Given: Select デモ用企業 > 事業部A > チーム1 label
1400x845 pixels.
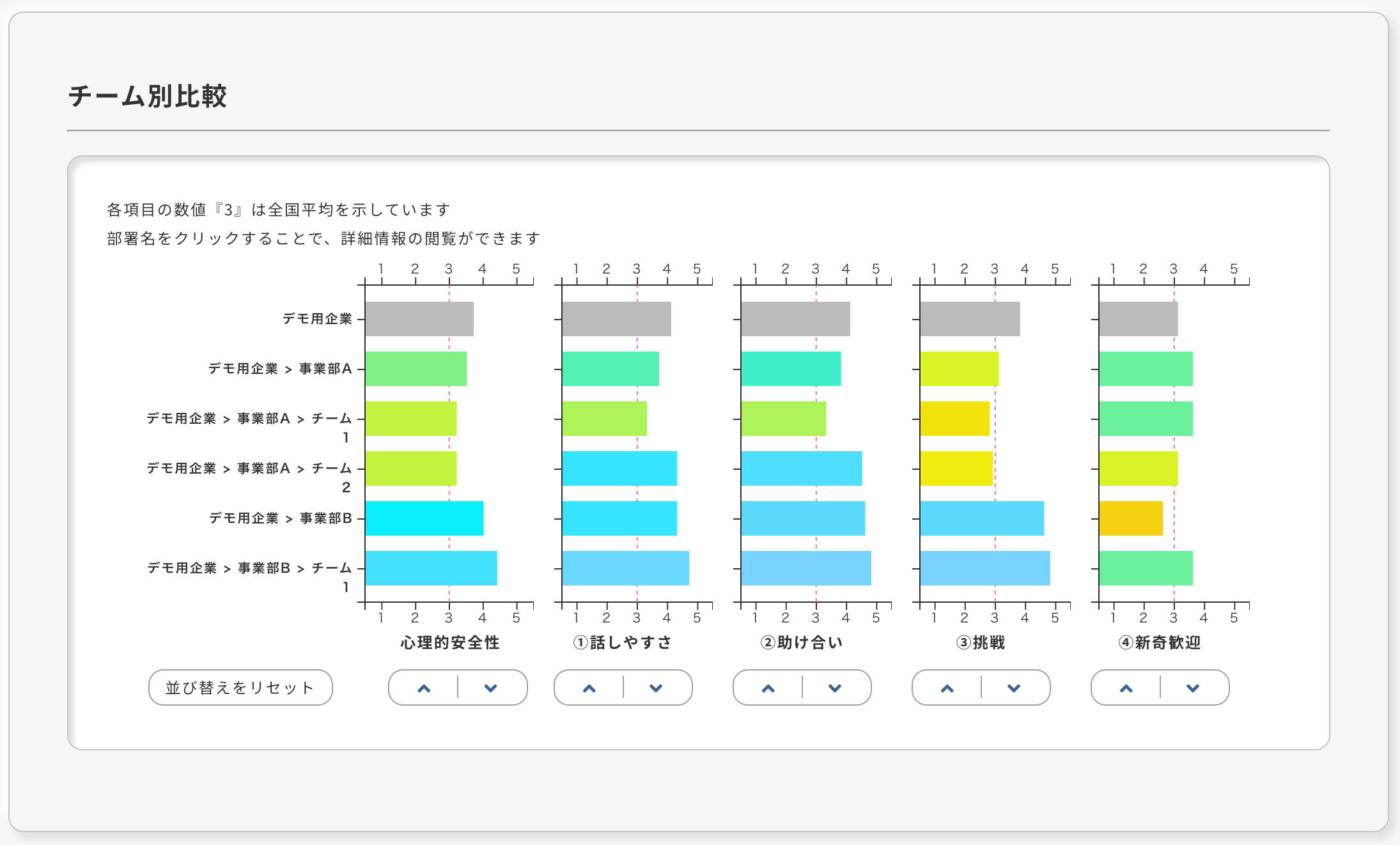Looking at the screenshot, I should click(x=249, y=419).
